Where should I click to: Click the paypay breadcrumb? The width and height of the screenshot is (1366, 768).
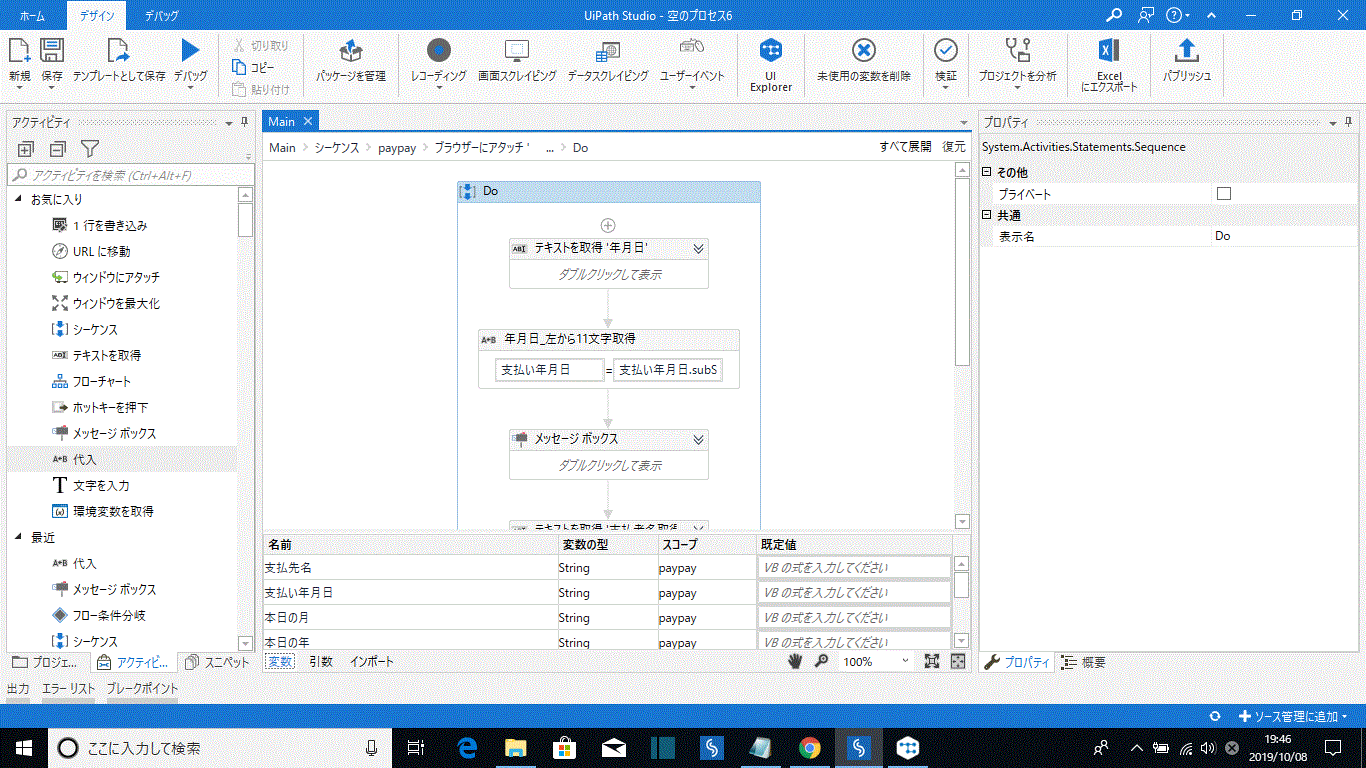[x=397, y=147]
